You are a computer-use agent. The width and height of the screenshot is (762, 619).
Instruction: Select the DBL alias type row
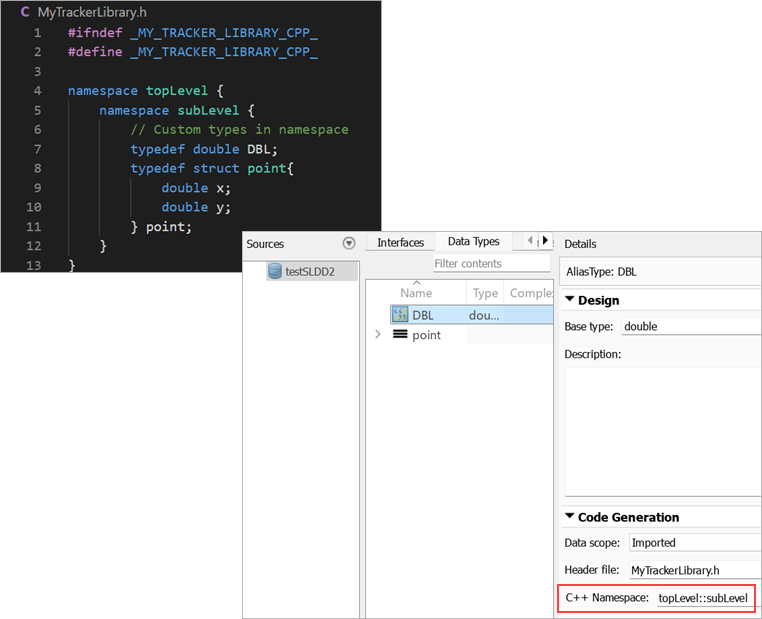(x=471, y=315)
